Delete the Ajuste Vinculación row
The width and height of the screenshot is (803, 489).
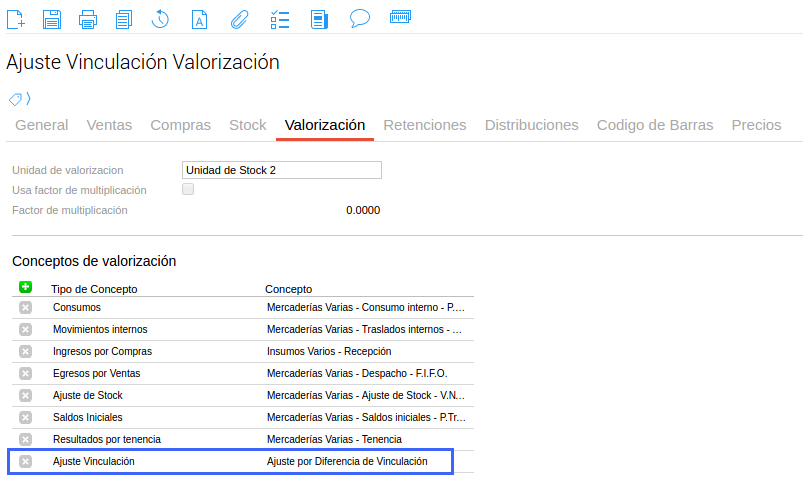(25, 461)
